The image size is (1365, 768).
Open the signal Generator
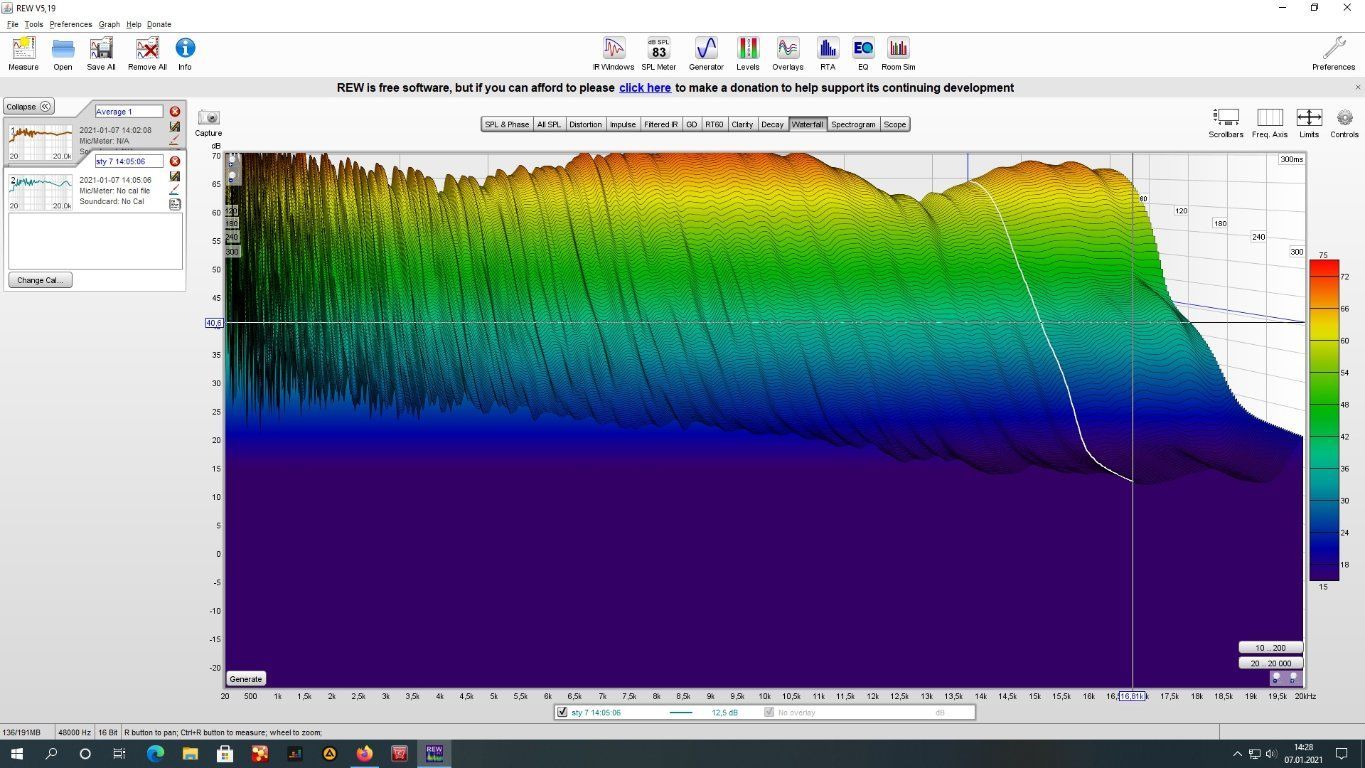(x=706, y=54)
